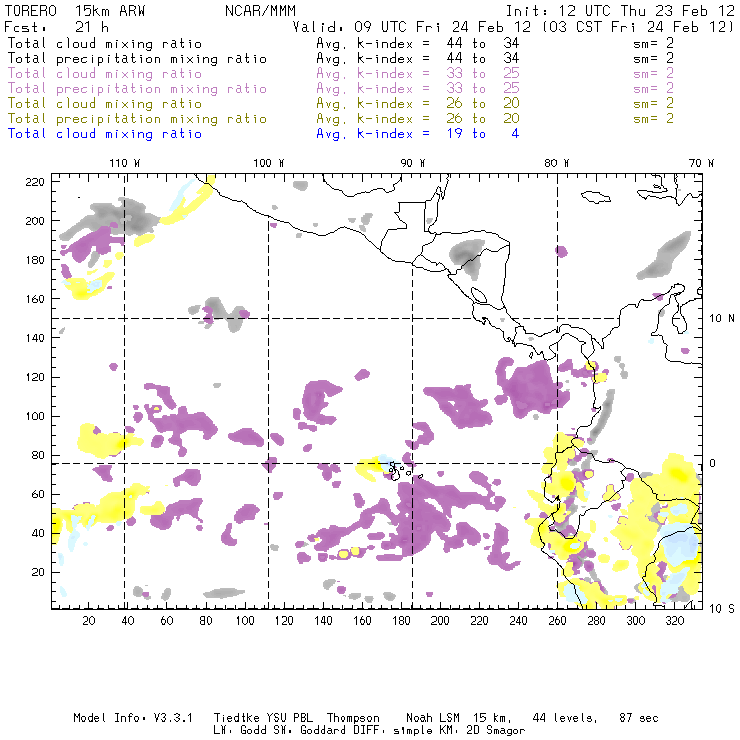The width and height of the screenshot is (740, 740).
Task: Click the '(03 CST Fri 24 Feb 12)' local time text
Action: click(x=638, y=27)
